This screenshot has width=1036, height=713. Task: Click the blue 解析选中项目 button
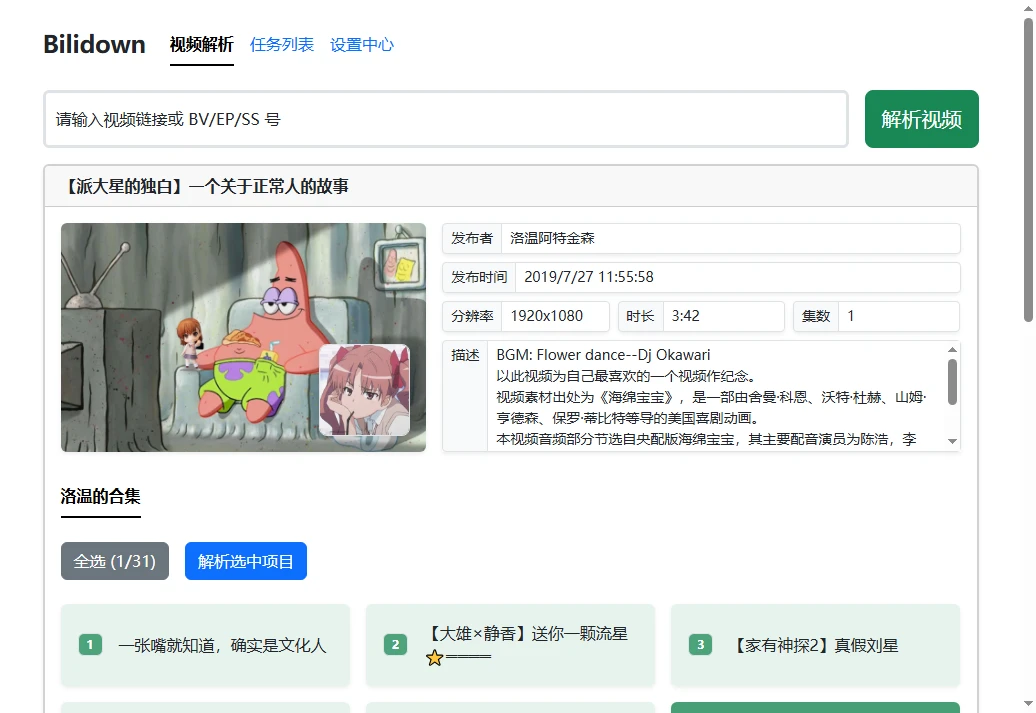pyautogui.click(x=246, y=561)
